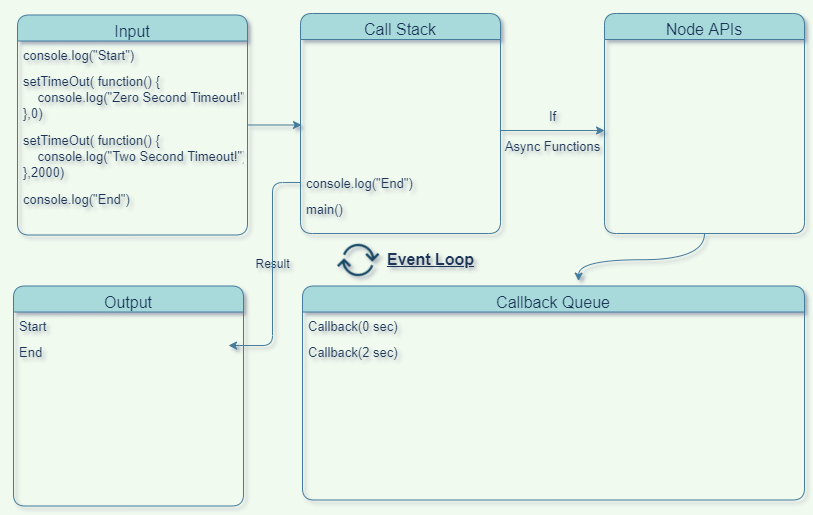Select the Output box title
Image resolution: width=813 pixels, height=515 pixels.
[x=128, y=302]
